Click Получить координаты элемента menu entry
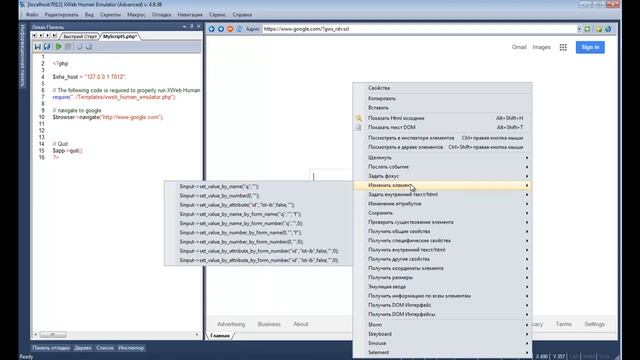The image size is (640, 360). 442,268
